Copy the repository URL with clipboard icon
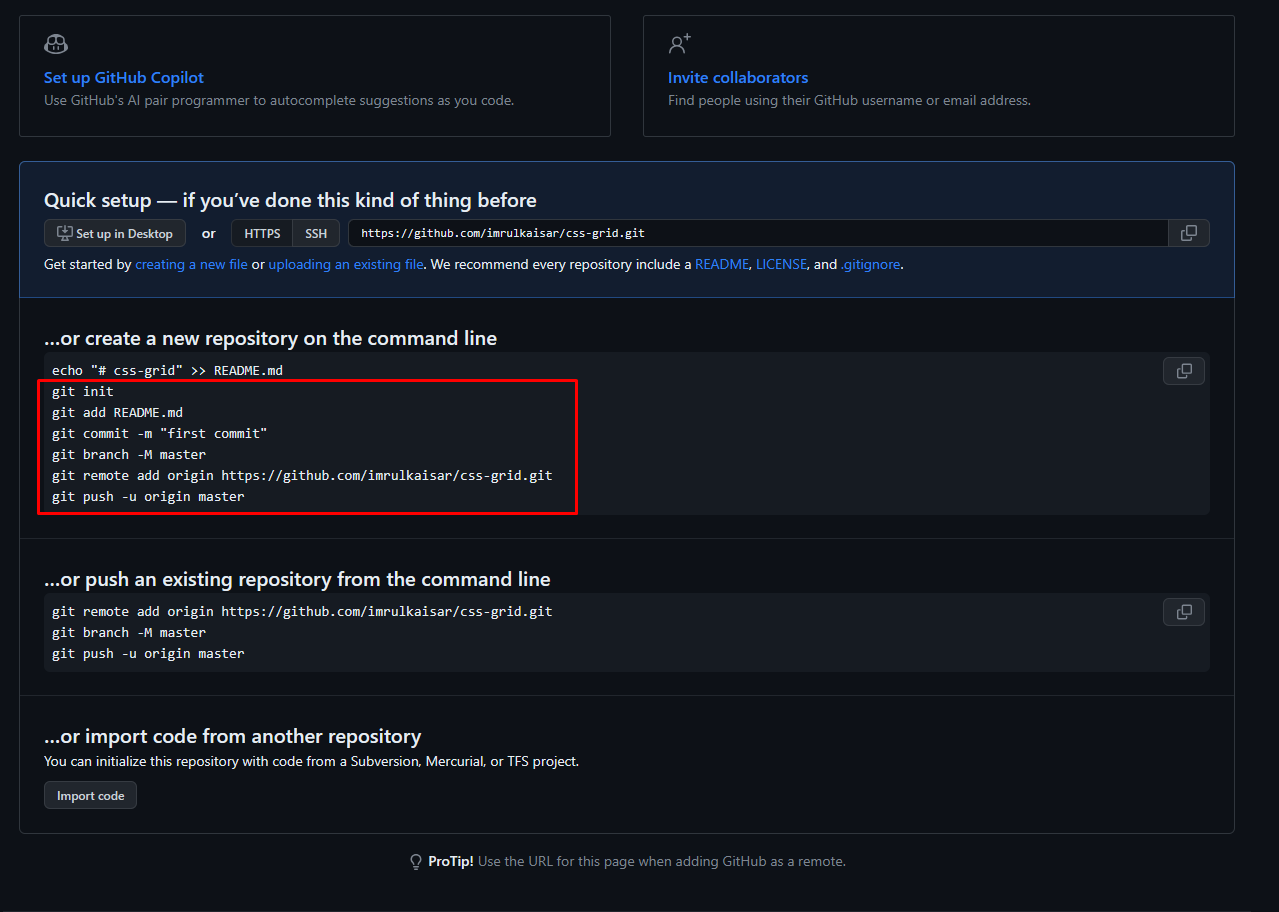 pos(1189,233)
